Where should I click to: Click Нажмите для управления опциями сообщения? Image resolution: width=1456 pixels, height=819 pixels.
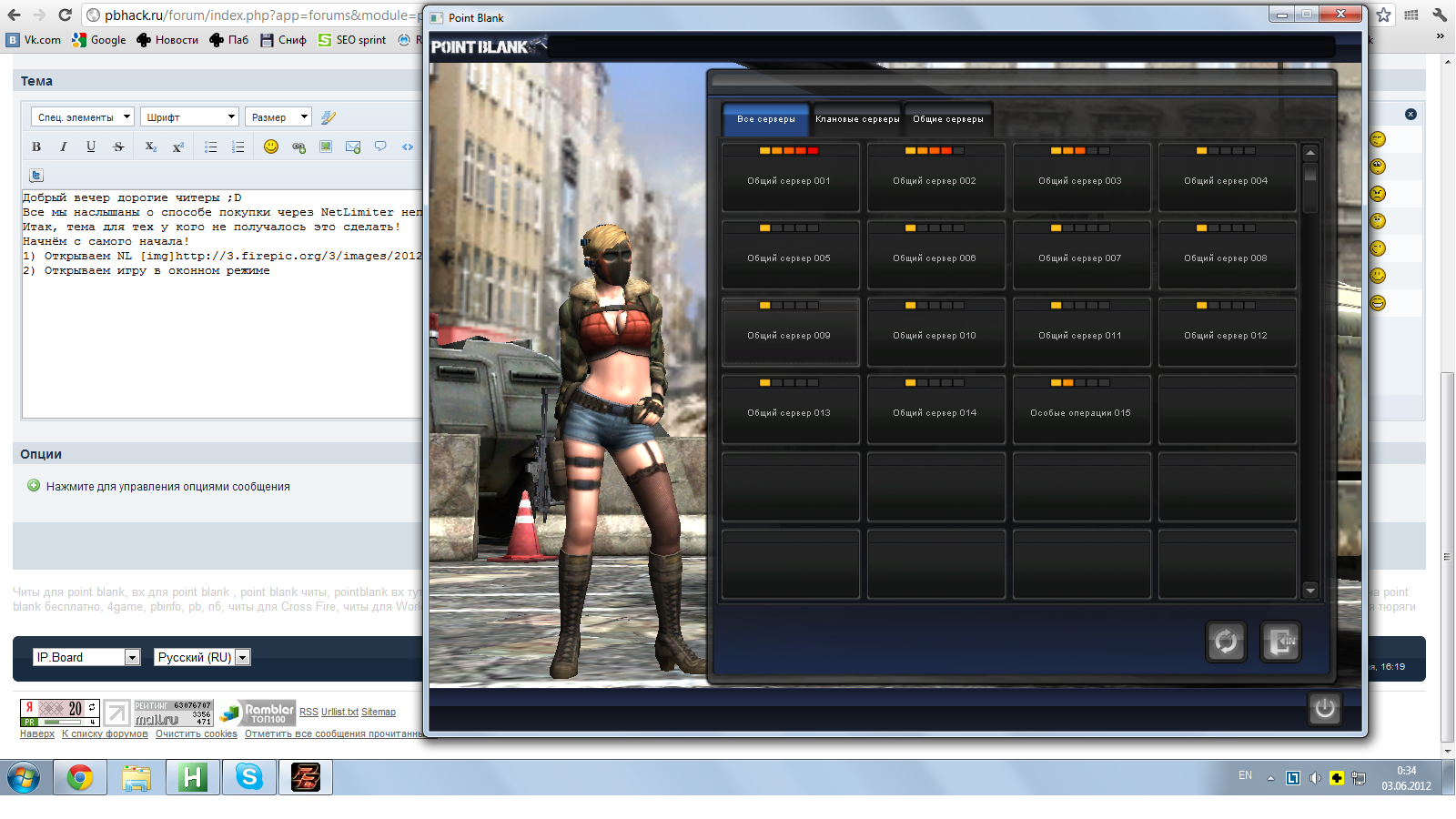pyautogui.click(x=168, y=487)
